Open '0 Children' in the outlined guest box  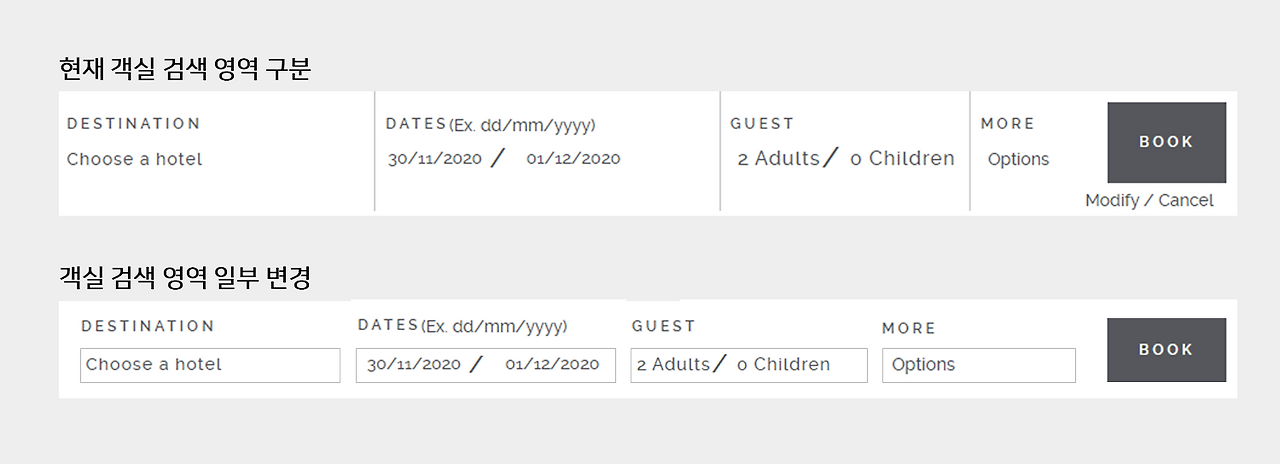[x=784, y=365]
